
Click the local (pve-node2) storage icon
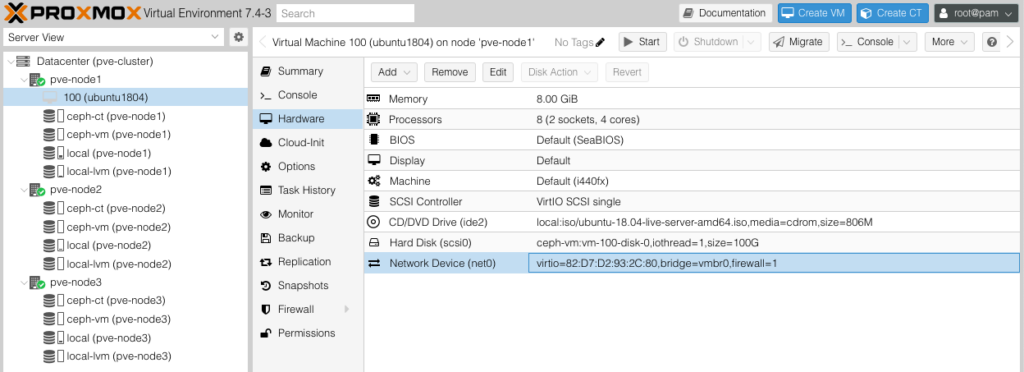coord(50,245)
